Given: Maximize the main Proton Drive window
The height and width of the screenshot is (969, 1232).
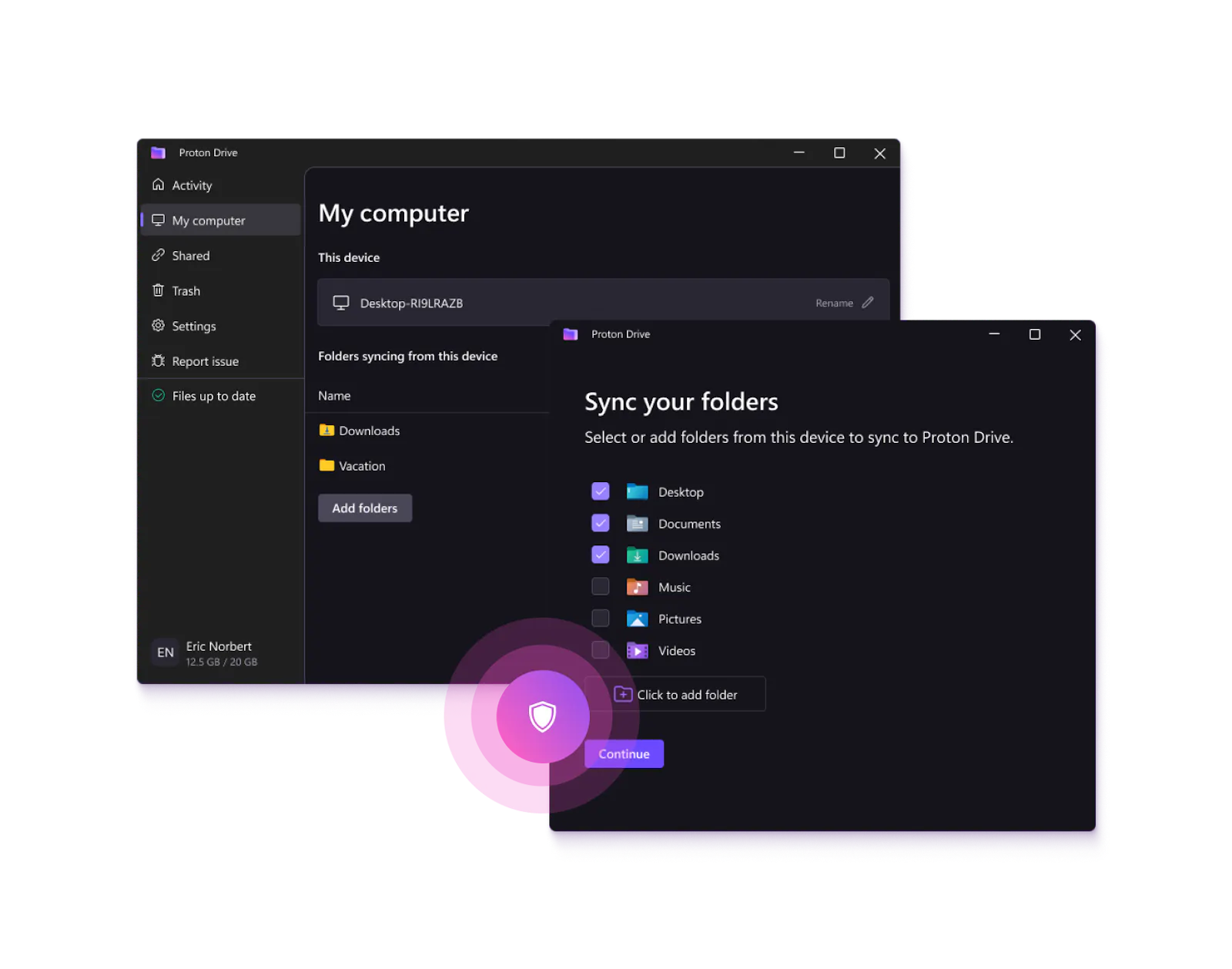Looking at the screenshot, I should [839, 153].
